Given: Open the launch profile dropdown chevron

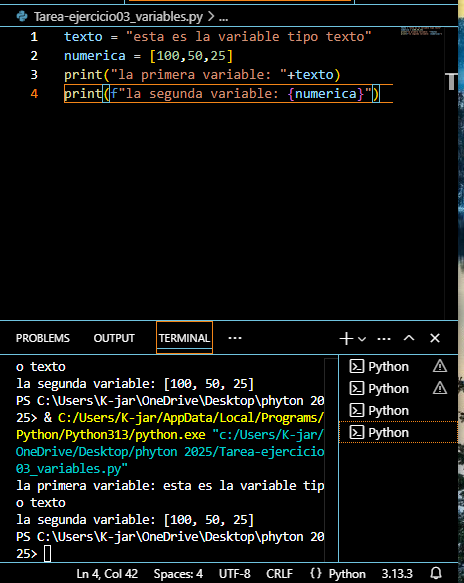Looking at the screenshot, I should 362,339.
